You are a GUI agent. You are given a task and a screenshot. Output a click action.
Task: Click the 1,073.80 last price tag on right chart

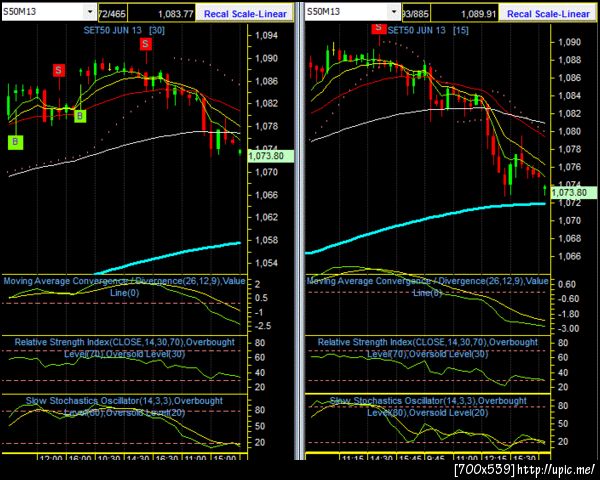pos(574,193)
